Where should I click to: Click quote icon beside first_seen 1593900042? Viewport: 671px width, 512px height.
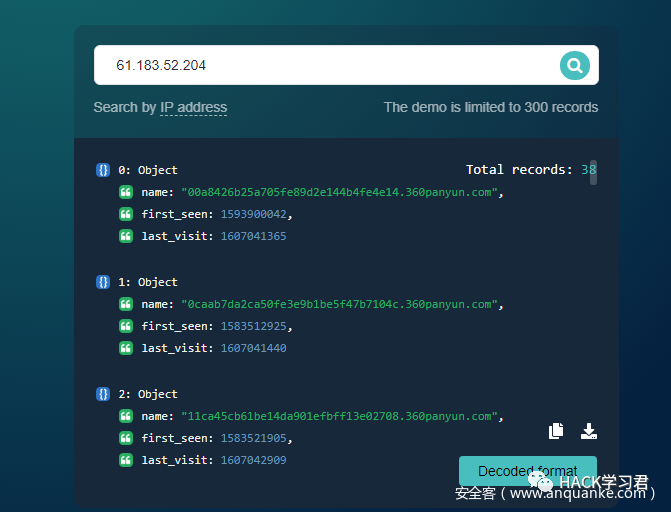(126, 214)
